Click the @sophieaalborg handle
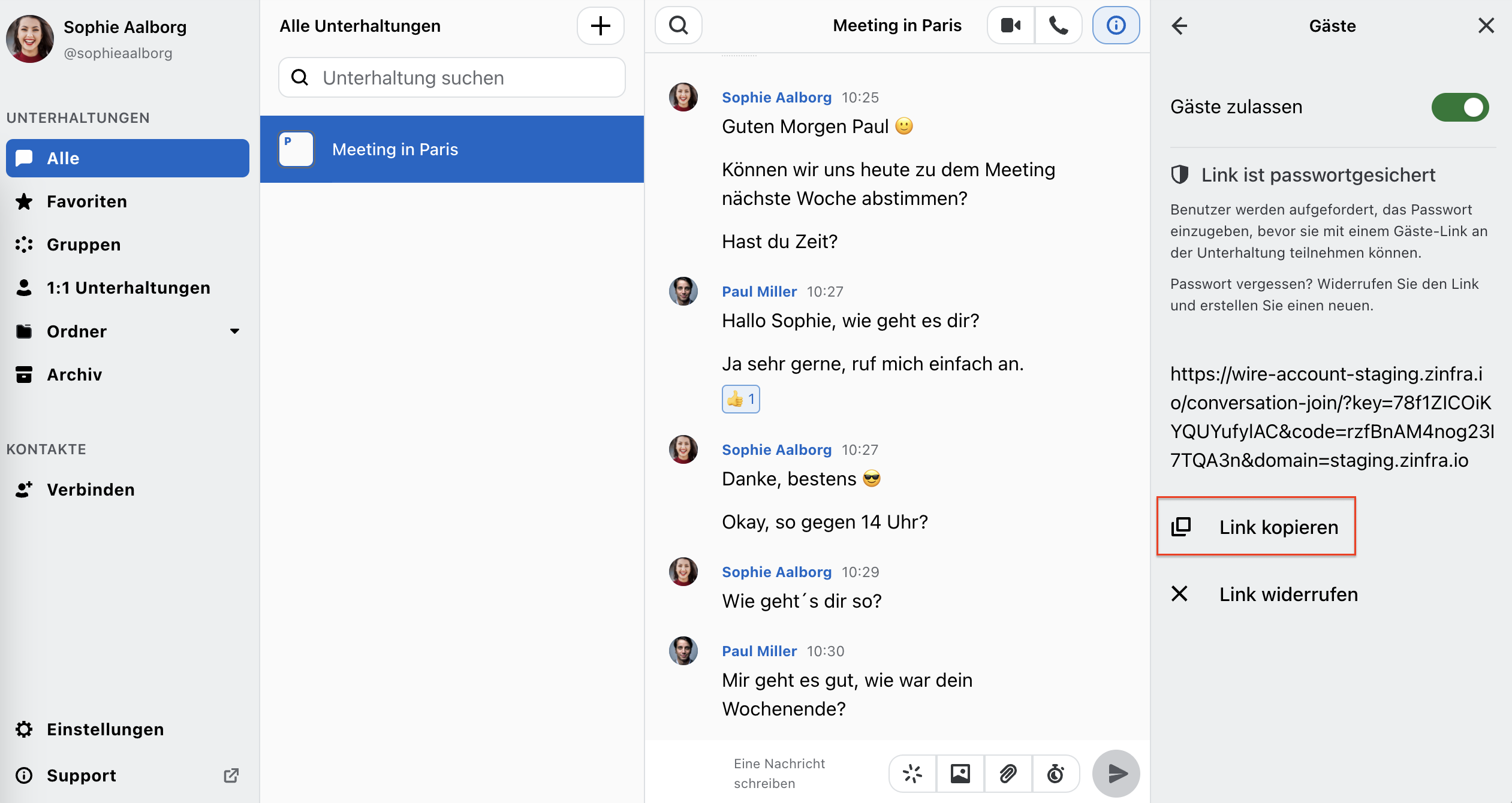This screenshot has width=1512, height=803. pos(118,53)
